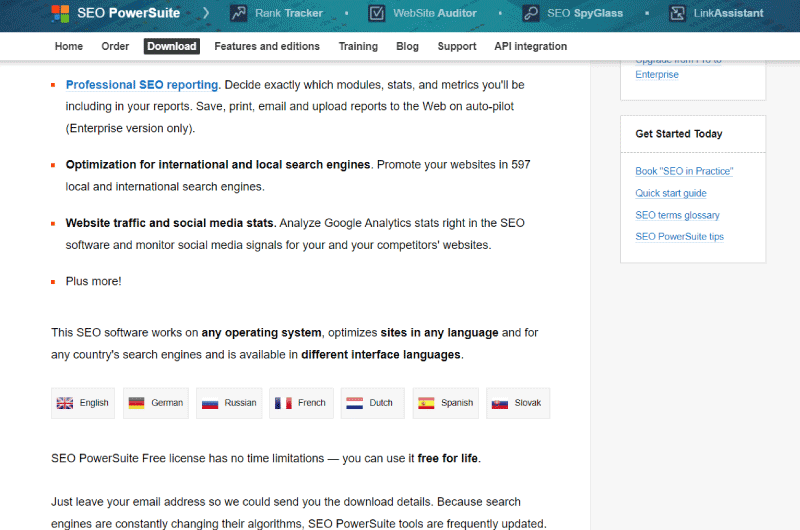
Task: Open the LinkAssistant product link
Action: tap(729, 13)
